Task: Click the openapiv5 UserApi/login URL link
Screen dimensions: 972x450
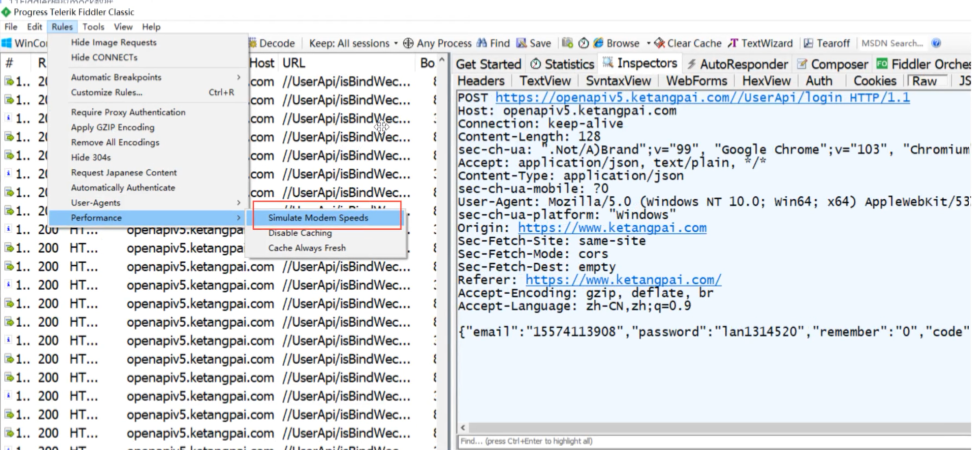Action: click(702, 97)
